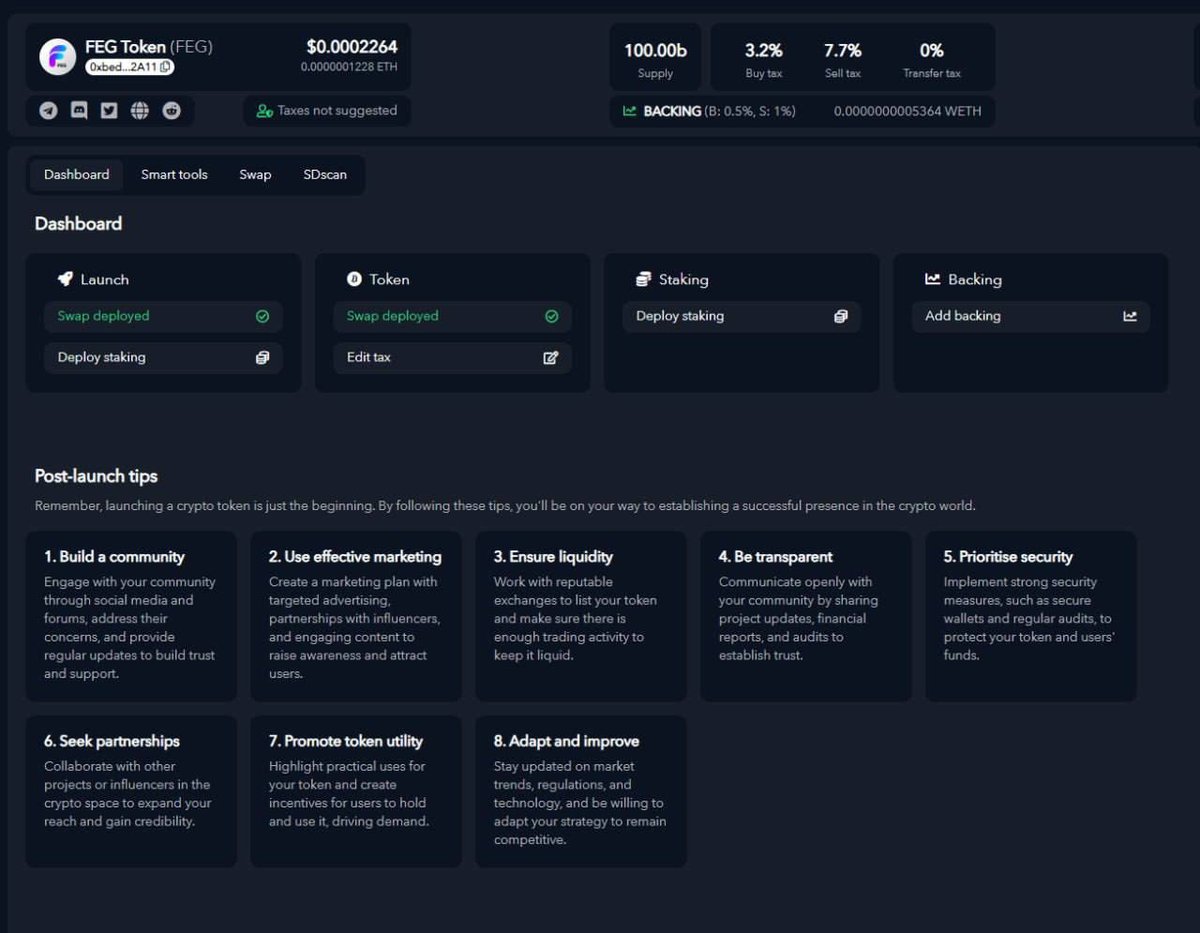The height and width of the screenshot is (933, 1200).
Task: Click the coin icon beside Token
Action: coord(354,279)
